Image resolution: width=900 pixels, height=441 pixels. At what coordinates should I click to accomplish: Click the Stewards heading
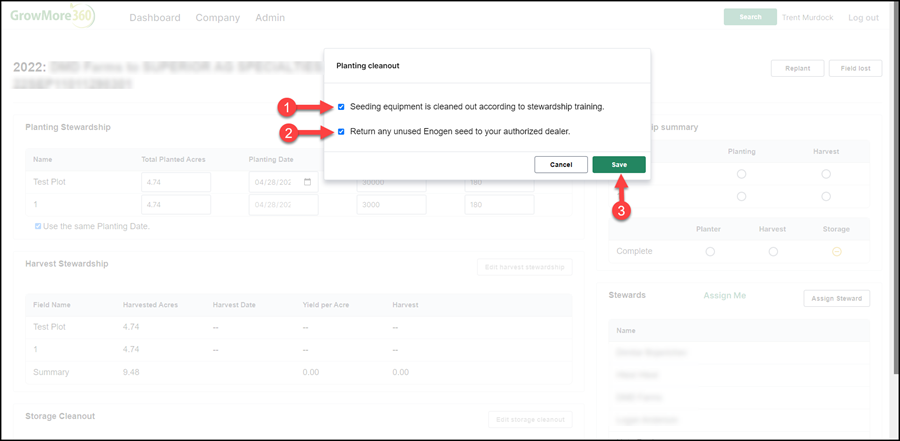pos(627,295)
